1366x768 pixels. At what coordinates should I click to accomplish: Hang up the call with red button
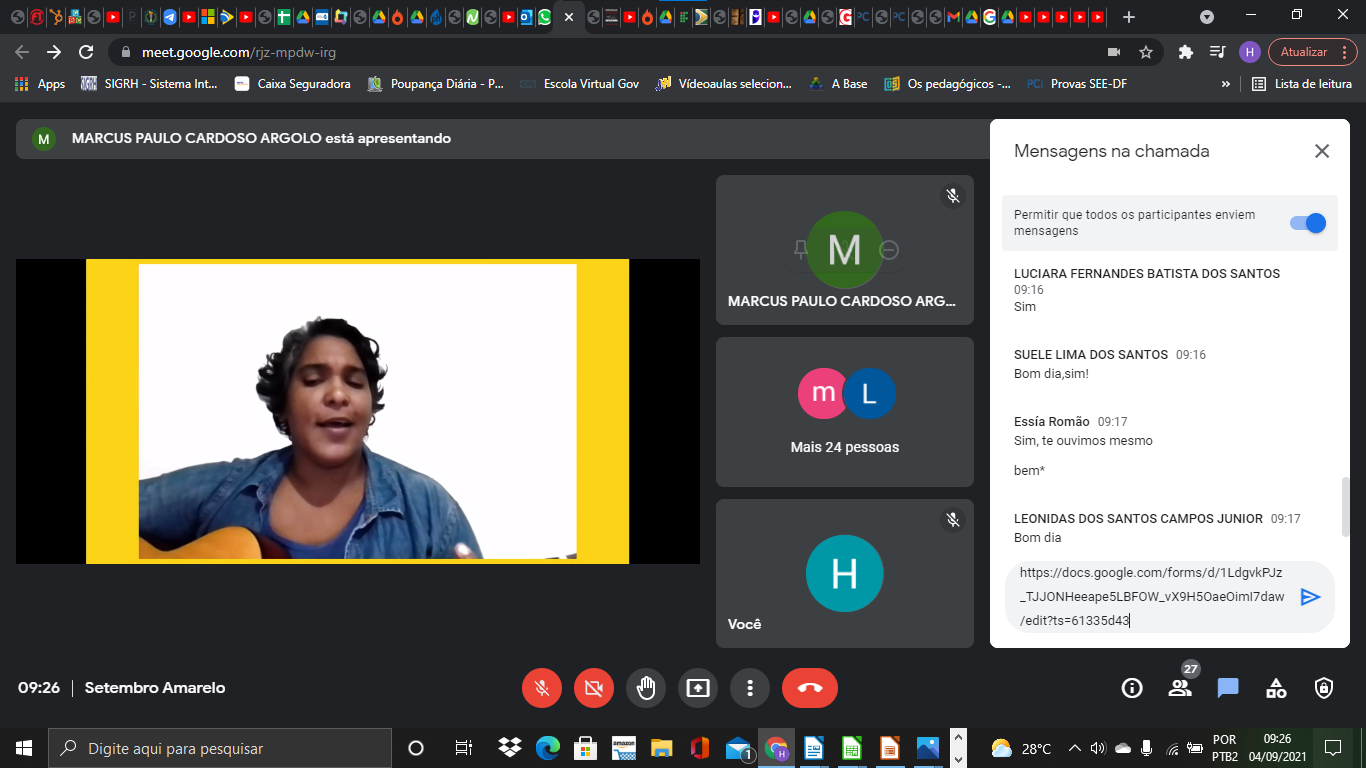pyautogui.click(x=810, y=688)
